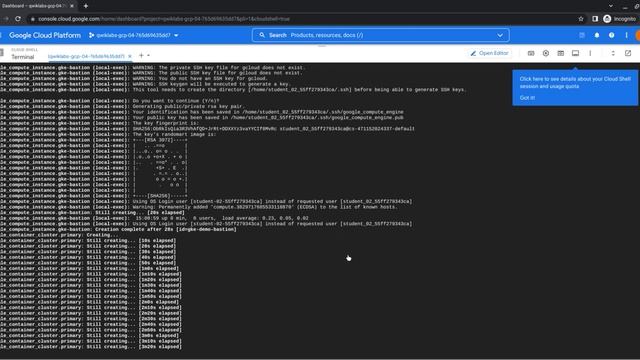
Task: Click the session information monitor icon
Action: click(x=575, y=53)
